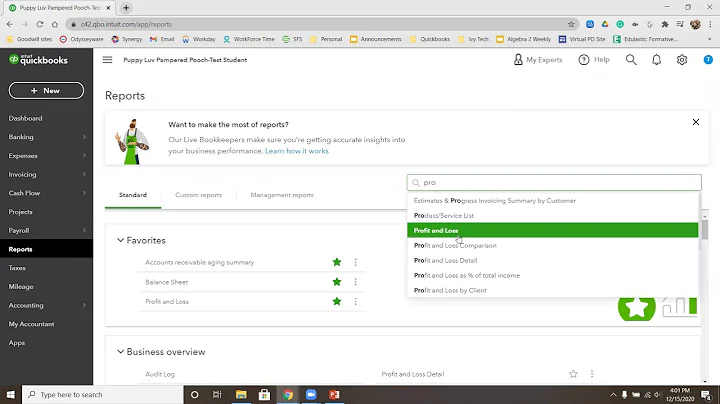Click the QuickBooks logo
Image resolution: width=720 pixels, height=404 pixels.
[x=38, y=59]
